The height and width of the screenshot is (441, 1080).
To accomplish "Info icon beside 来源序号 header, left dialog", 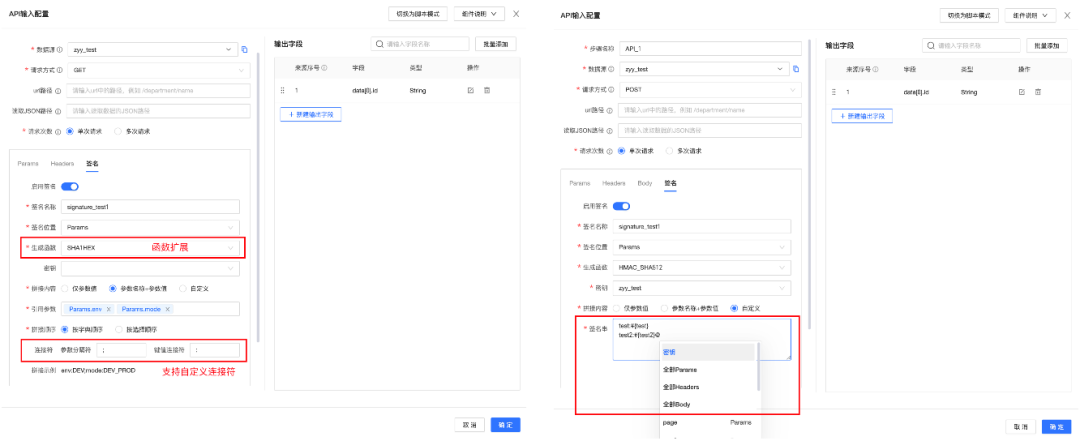I will coord(324,68).
